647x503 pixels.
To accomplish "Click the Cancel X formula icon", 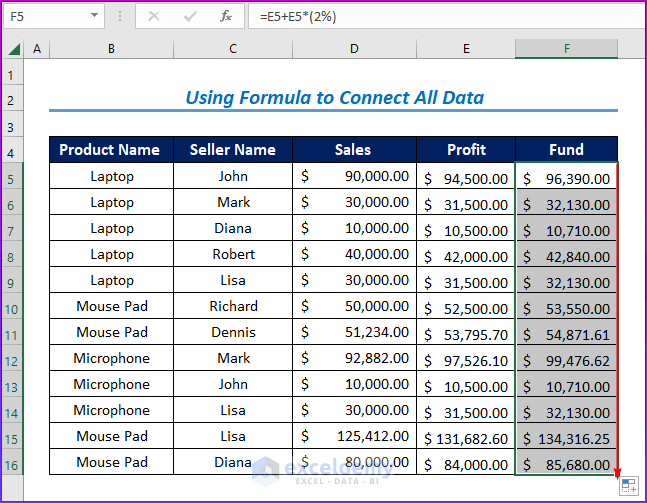I will [154, 17].
